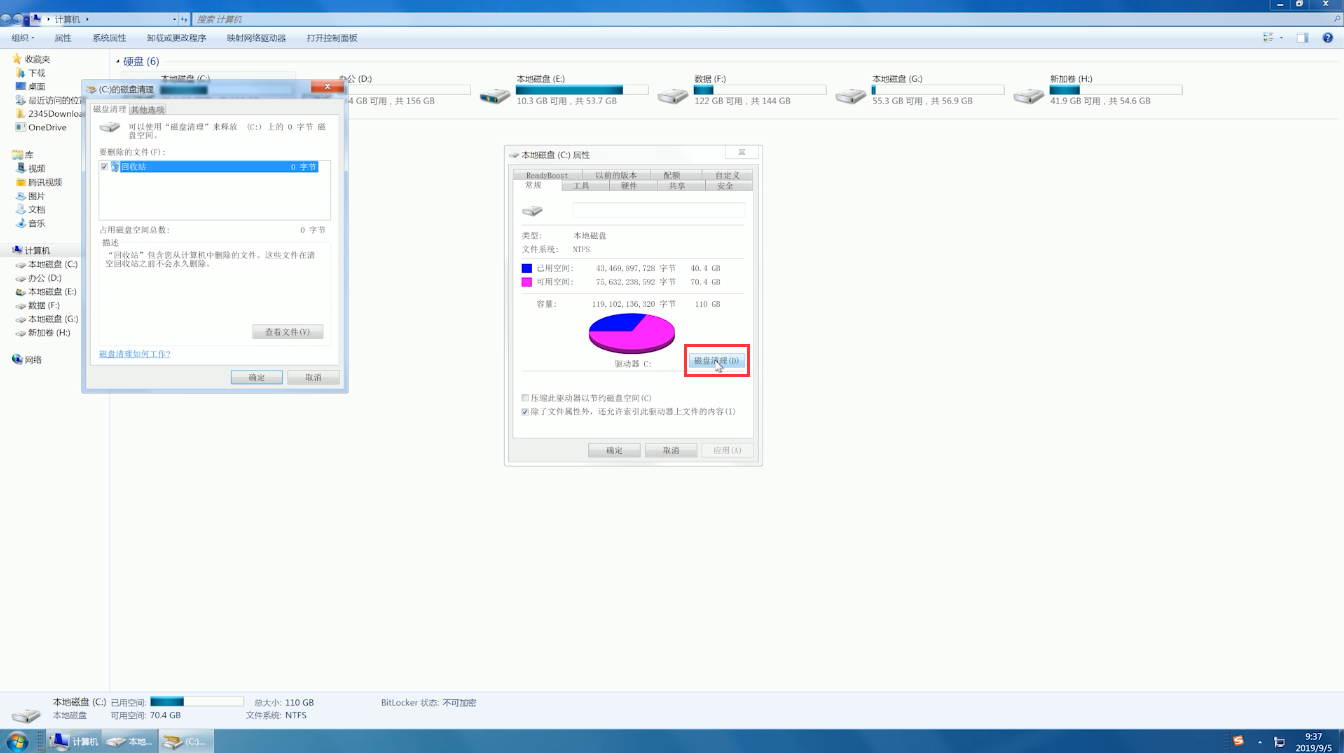Screen dimensions: 1344x753
Task: Click the 磁盘清理(D) button
Action: [717, 360]
